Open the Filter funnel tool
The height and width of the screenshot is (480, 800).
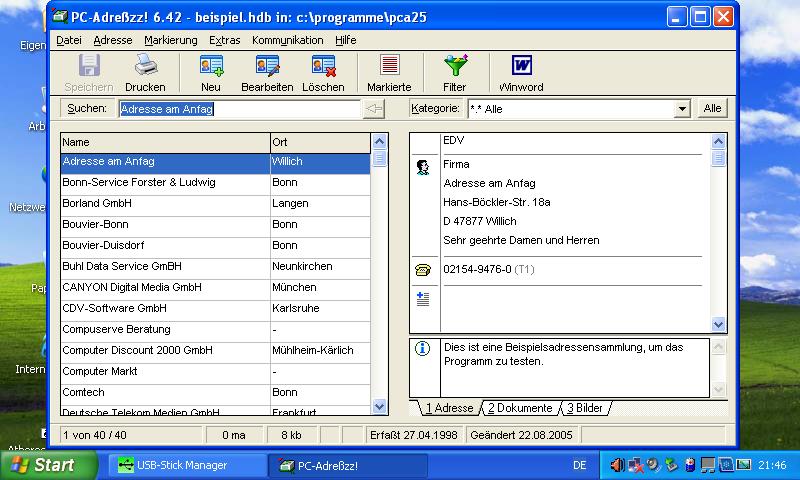coord(455,66)
